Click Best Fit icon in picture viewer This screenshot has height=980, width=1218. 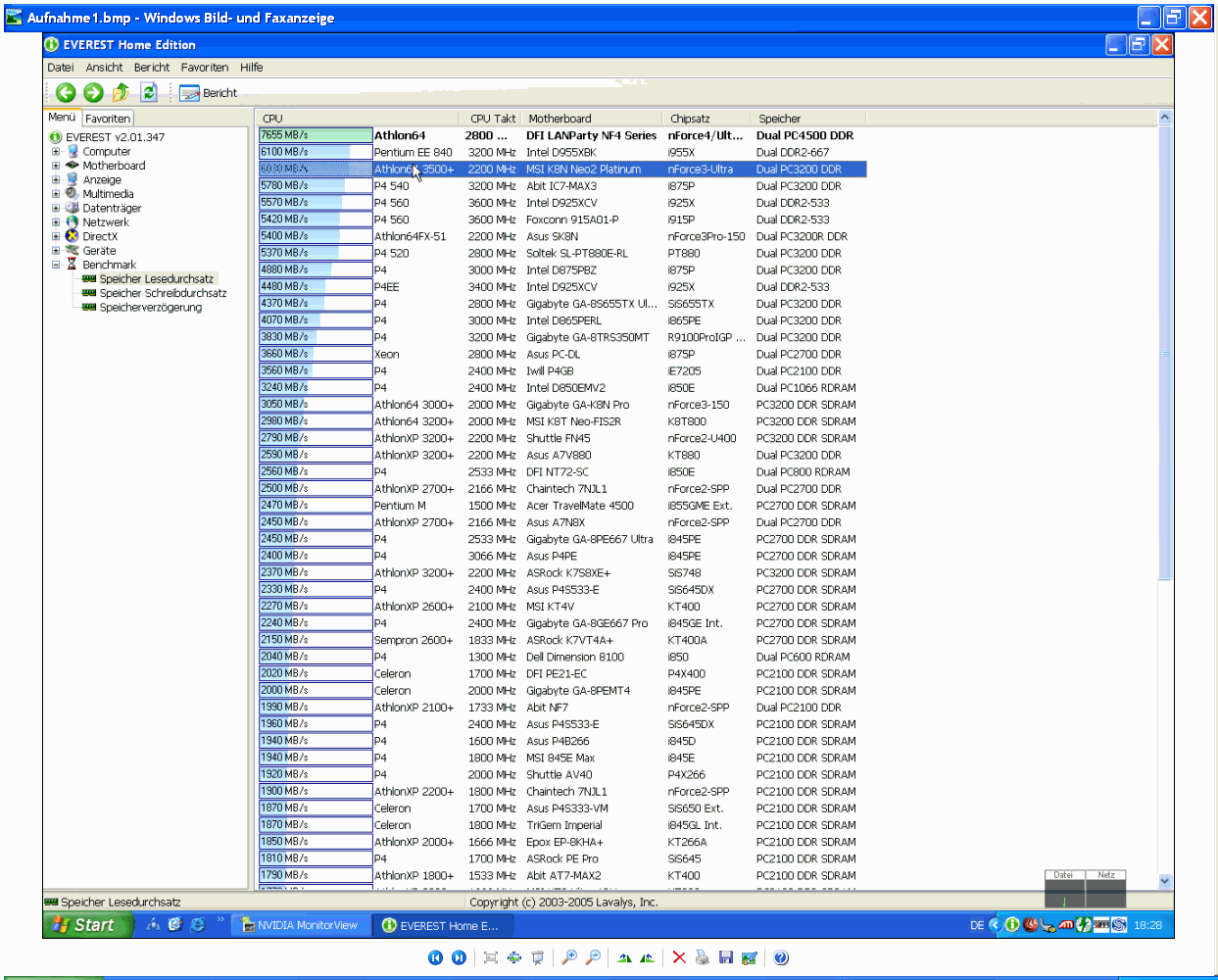[491, 957]
